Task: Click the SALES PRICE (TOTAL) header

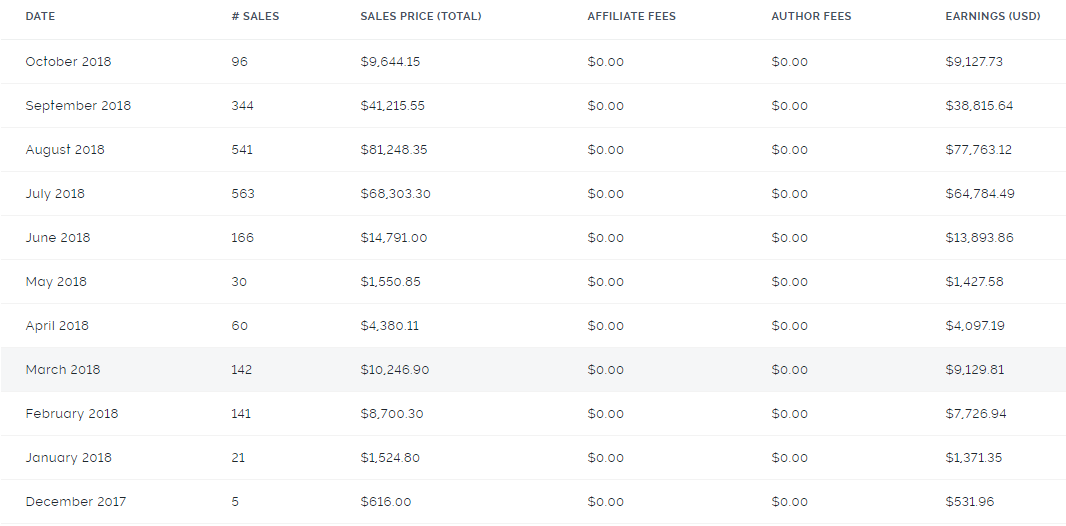Action: (x=421, y=16)
